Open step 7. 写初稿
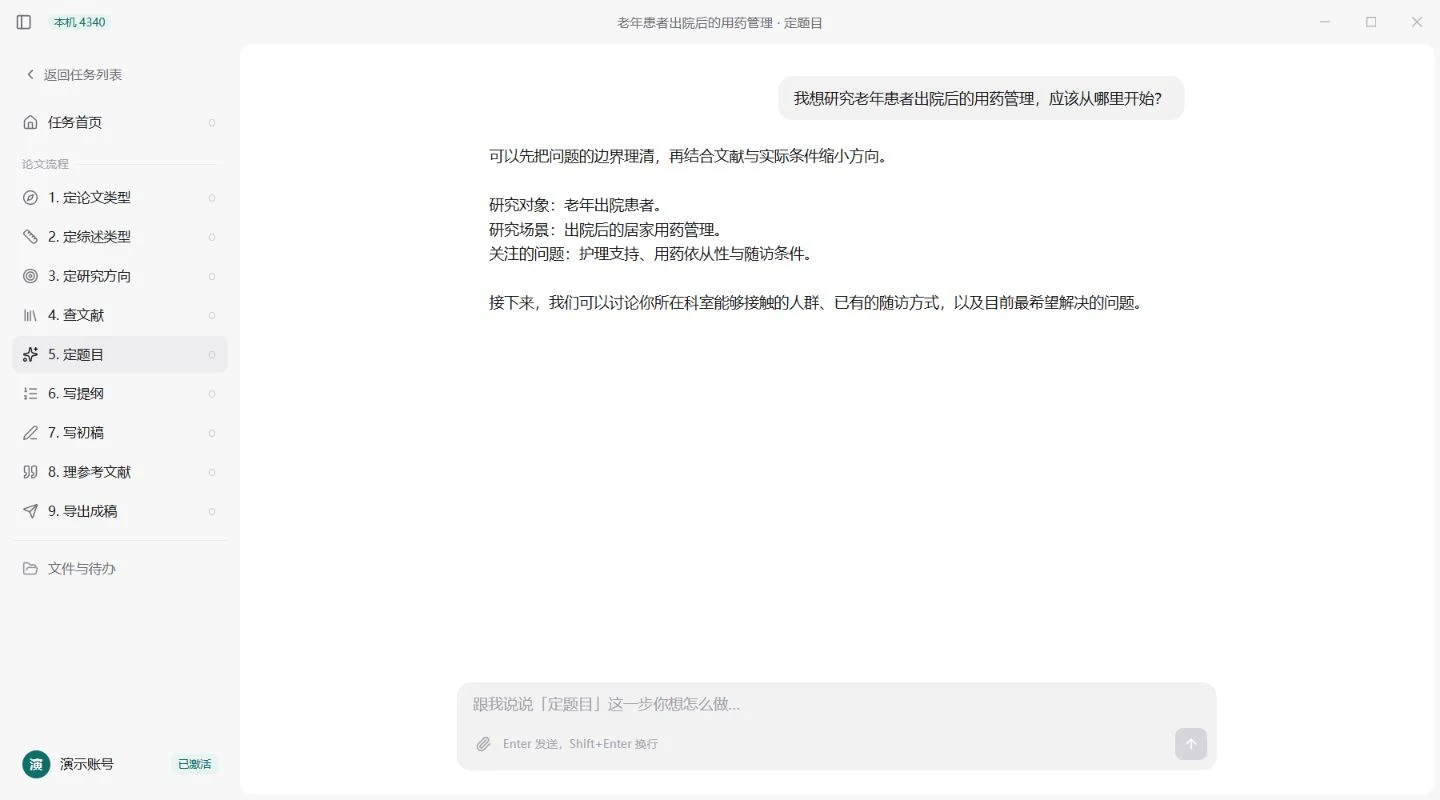Image resolution: width=1440 pixels, height=800 pixels. (120, 433)
